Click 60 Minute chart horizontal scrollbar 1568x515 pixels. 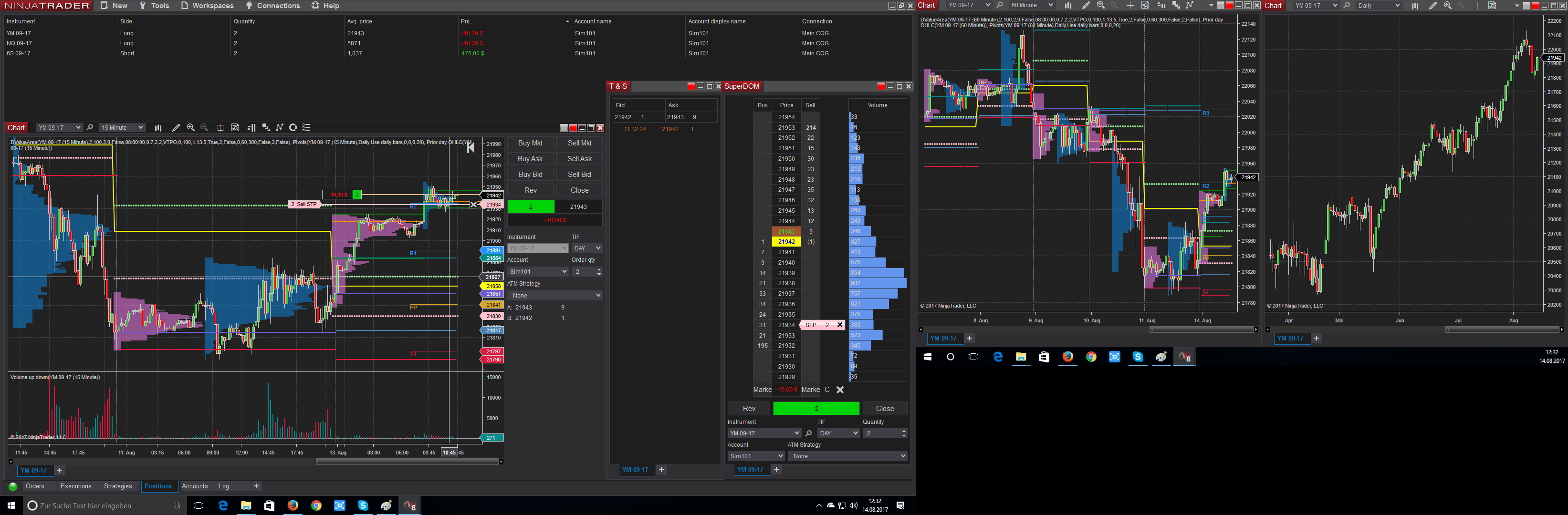(x=1201, y=330)
